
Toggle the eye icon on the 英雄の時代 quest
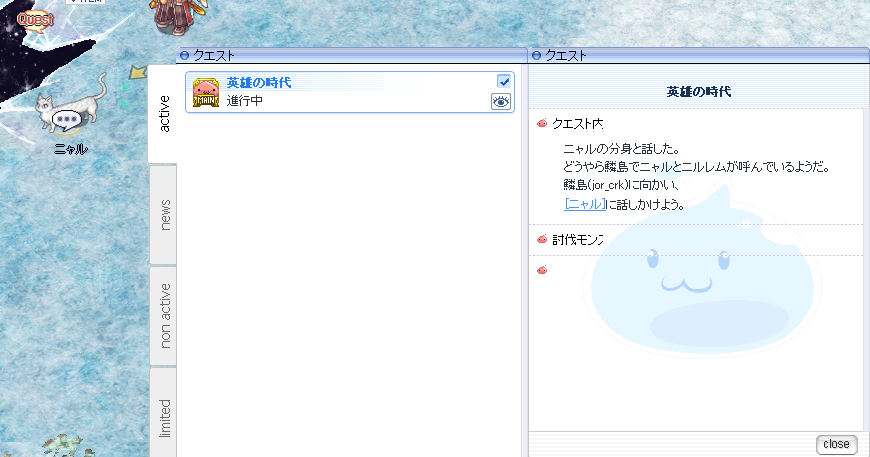click(501, 101)
